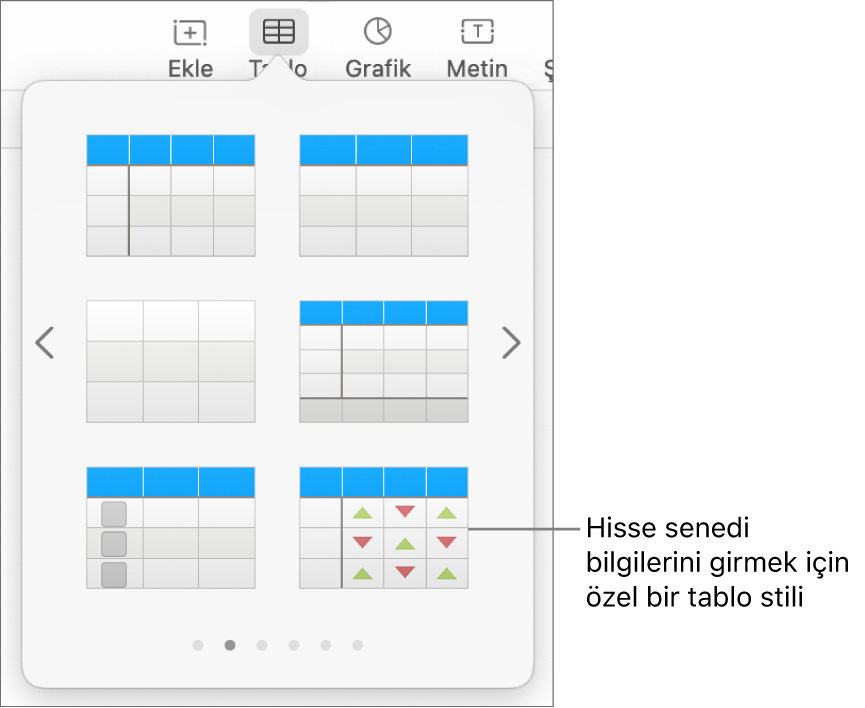
Task: Select the stock table style with arrows
Action: coord(384,528)
